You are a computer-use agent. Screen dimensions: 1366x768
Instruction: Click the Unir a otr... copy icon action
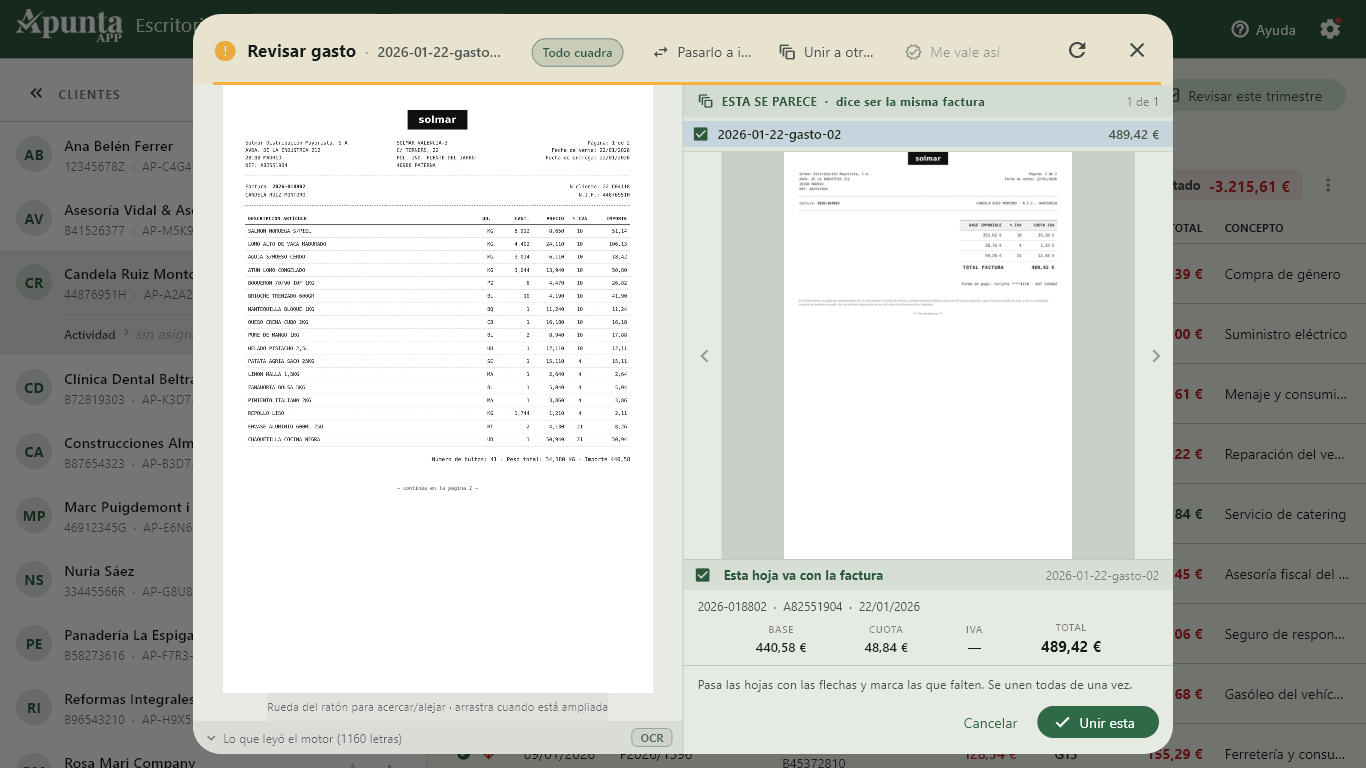[827, 52]
